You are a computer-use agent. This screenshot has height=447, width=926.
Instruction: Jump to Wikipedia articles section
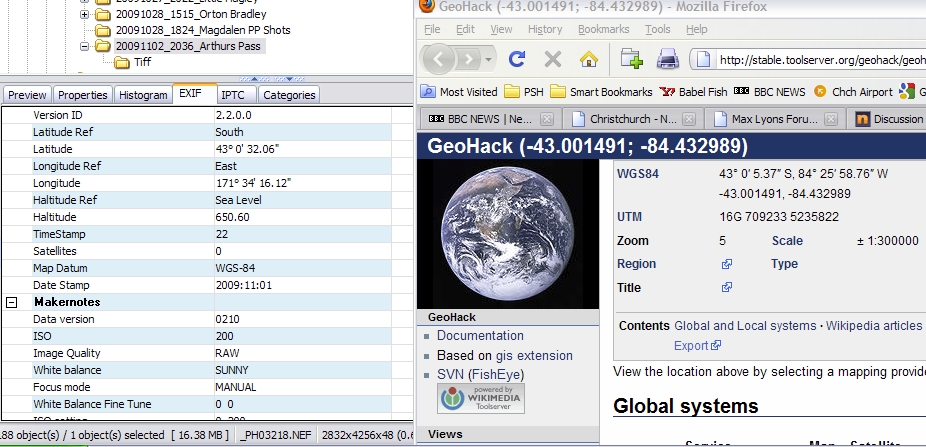coord(874,326)
